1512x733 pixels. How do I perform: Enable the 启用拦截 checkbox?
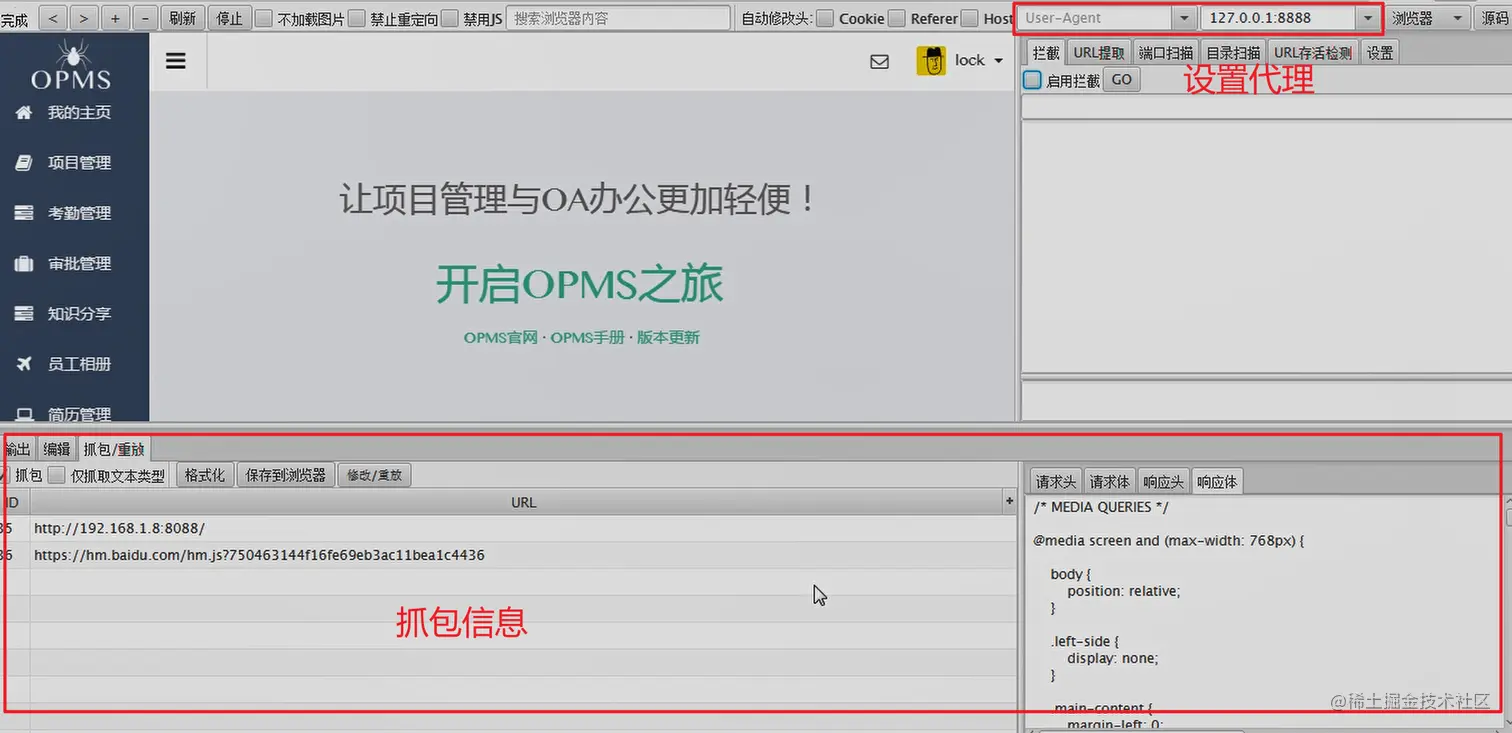[1033, 80]
